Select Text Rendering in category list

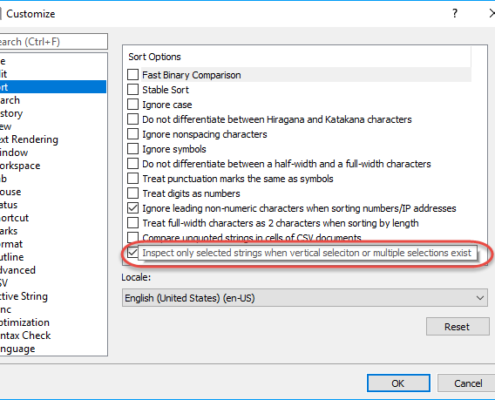coord(29,139)
